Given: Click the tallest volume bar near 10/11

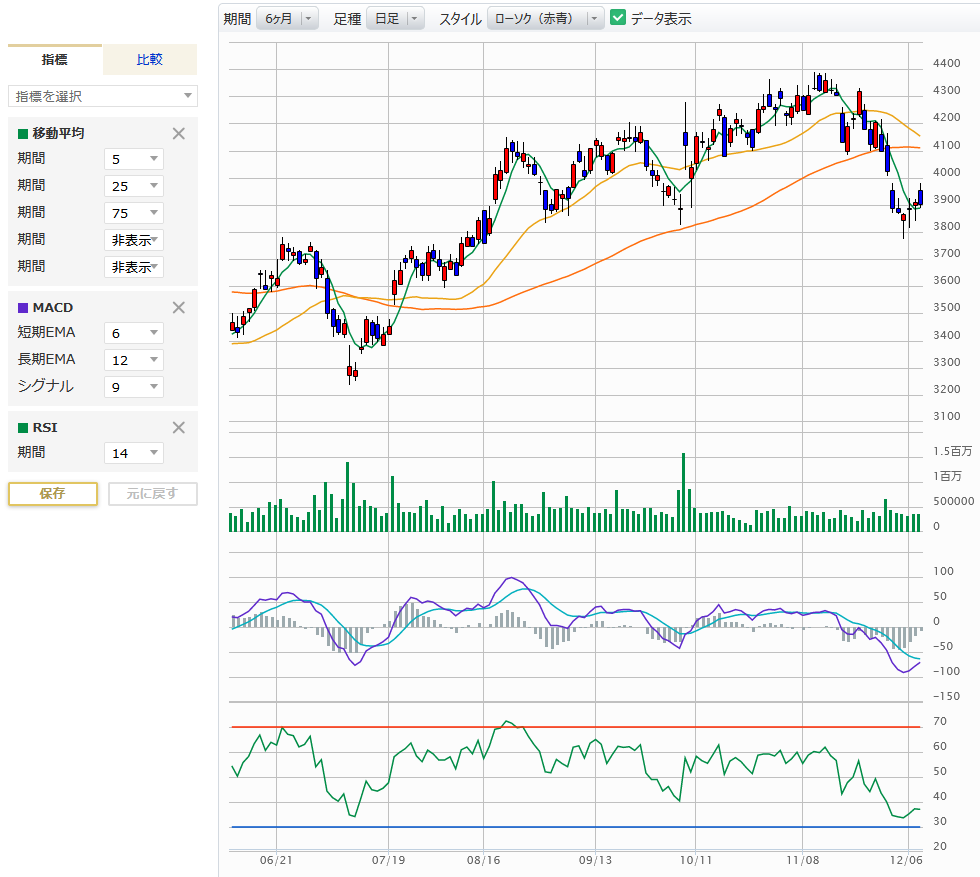Looking at the screenshot, I should pyautogui.click(x=684, y=492).
